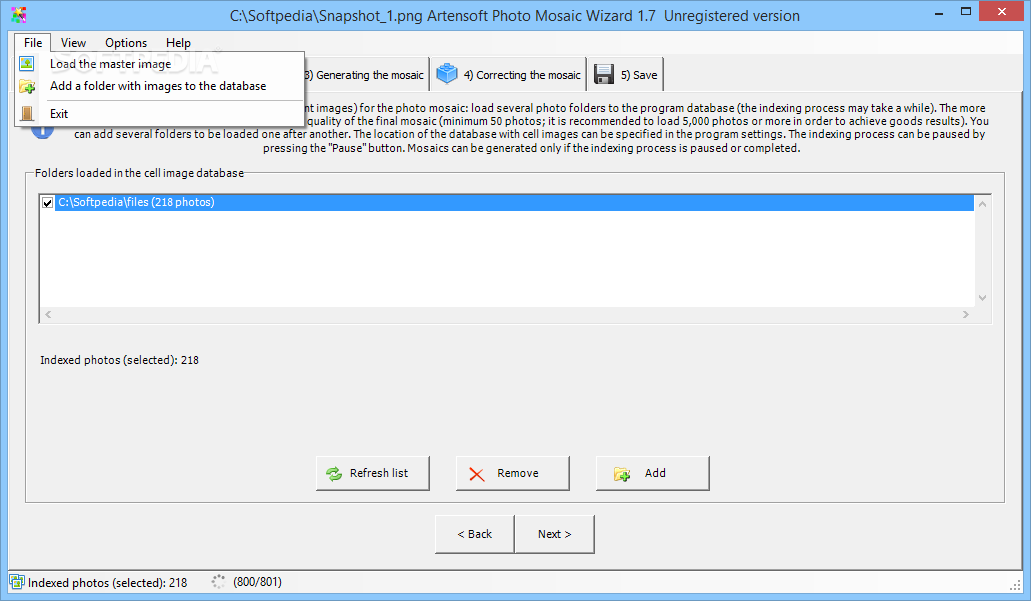Click the folder list scroll up arrow
Viewport: 1031px width, 601px height.
pyautogui.click(x=982, y=204)
